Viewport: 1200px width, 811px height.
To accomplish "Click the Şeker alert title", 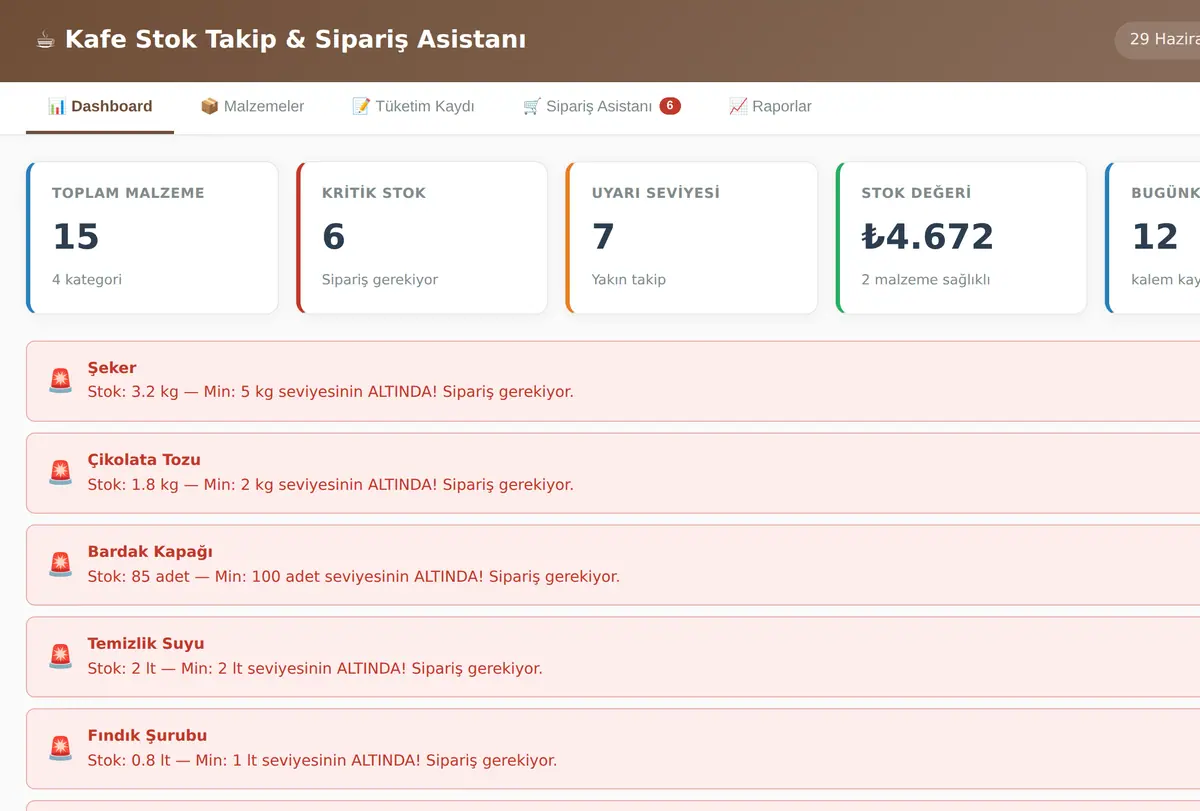I will click(112, 368).
